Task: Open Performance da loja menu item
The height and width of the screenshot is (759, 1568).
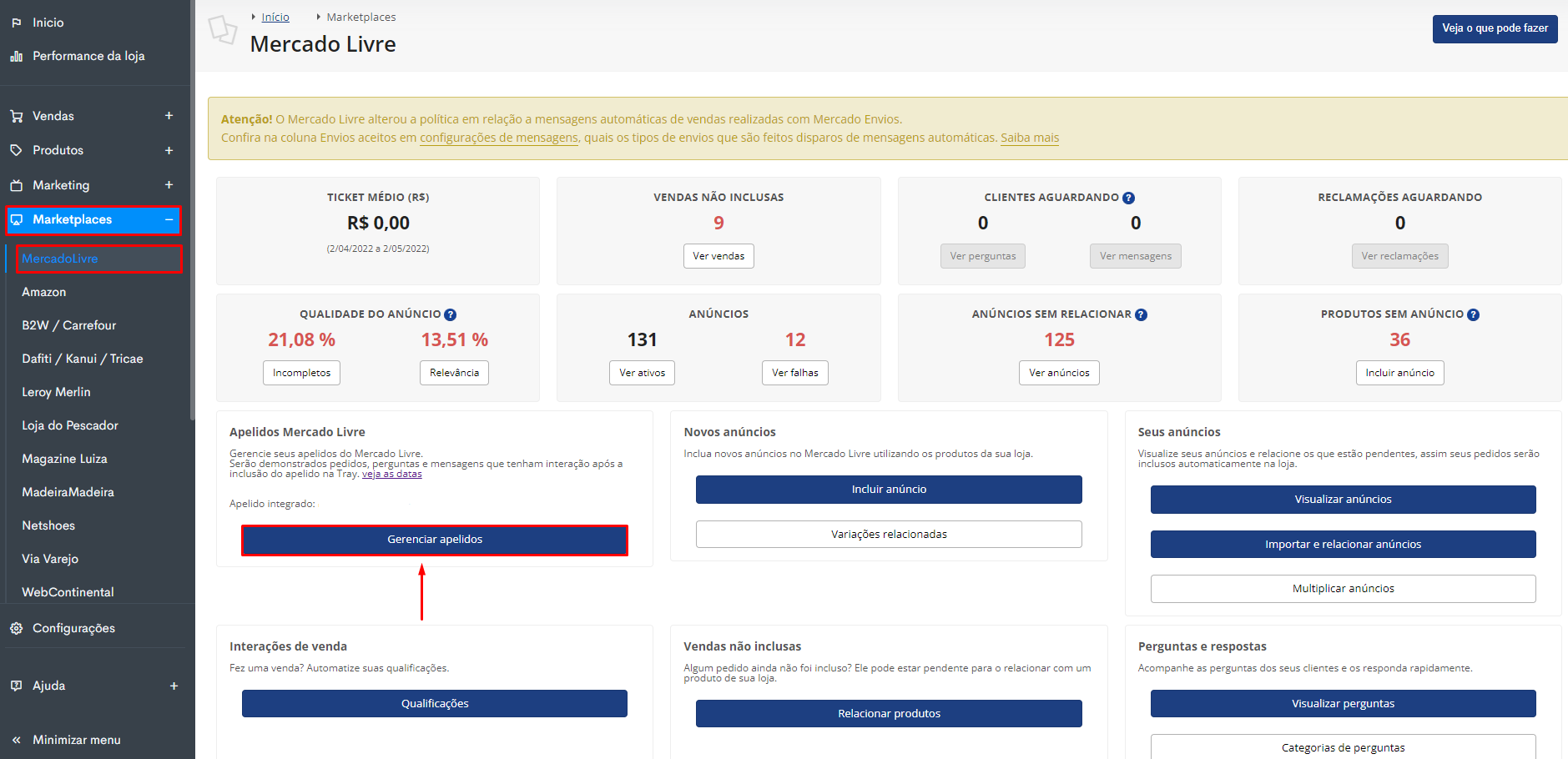Action: point(88,56)
